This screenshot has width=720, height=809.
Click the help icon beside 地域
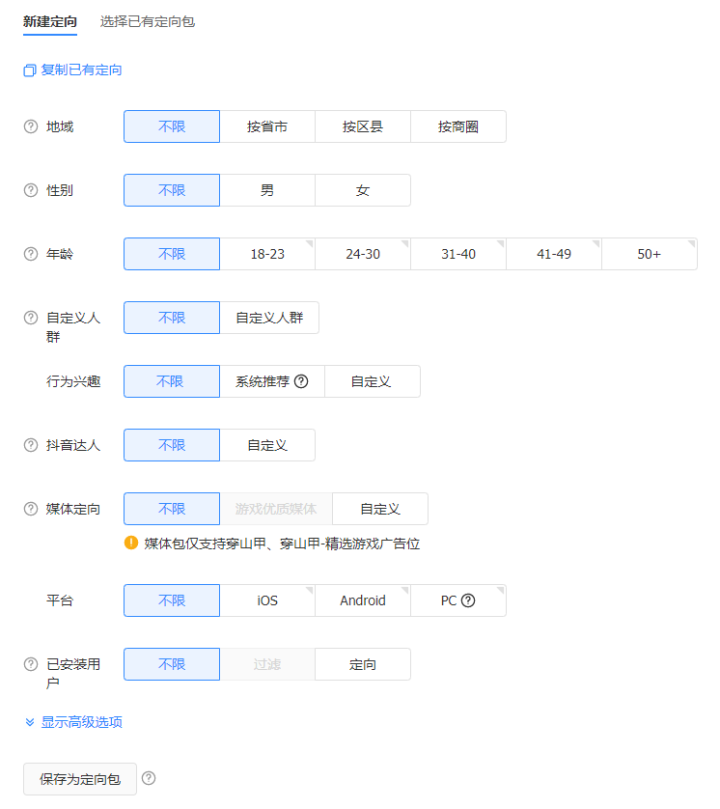[30, 127]
